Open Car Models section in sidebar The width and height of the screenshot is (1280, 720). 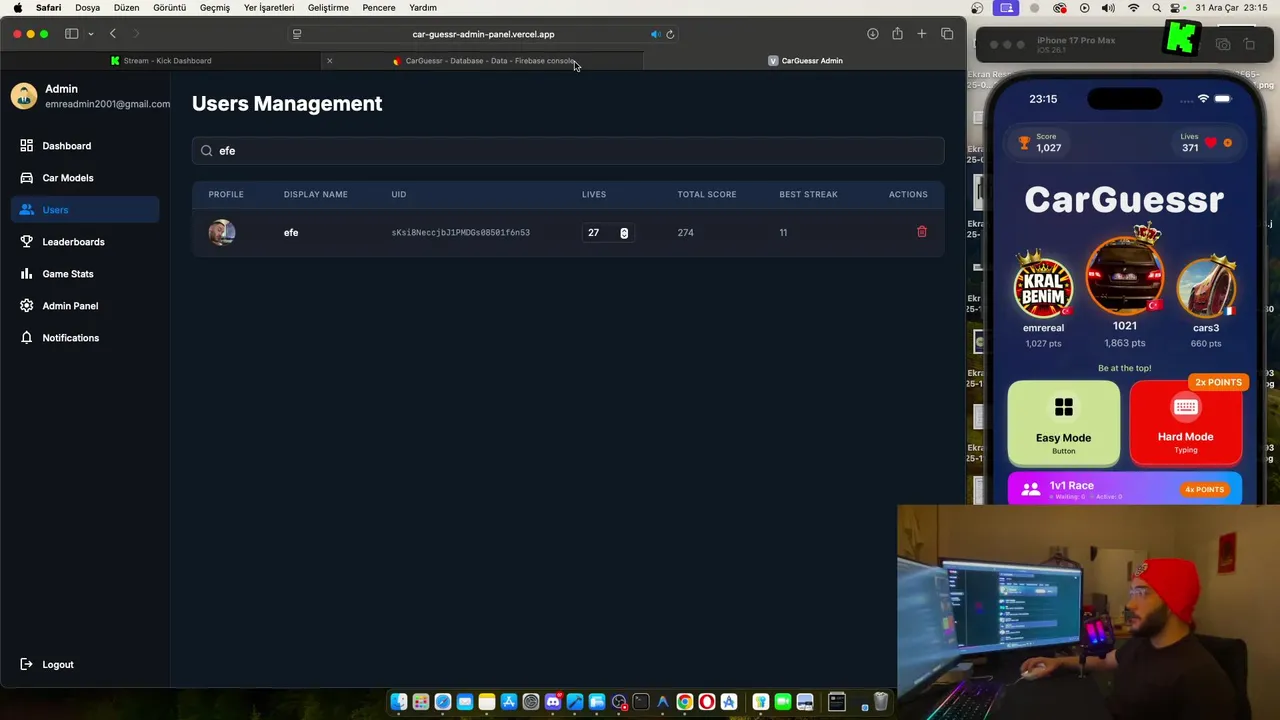point(85,178)
